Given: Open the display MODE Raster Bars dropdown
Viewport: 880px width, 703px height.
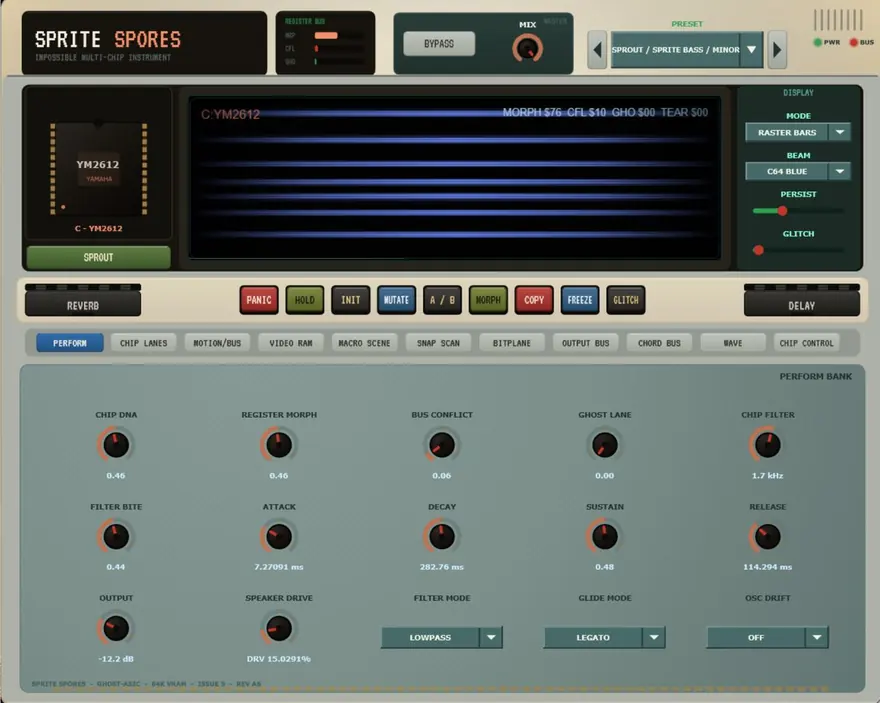Looking at the screenshot, I should tap(798, 132).
